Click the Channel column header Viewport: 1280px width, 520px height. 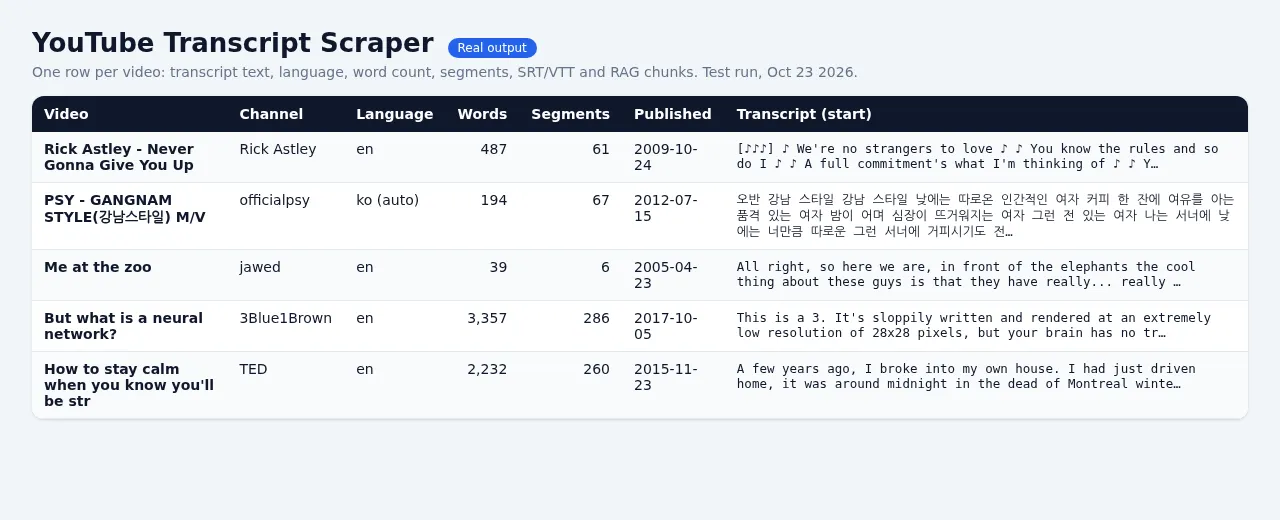[x=271, y=114]
